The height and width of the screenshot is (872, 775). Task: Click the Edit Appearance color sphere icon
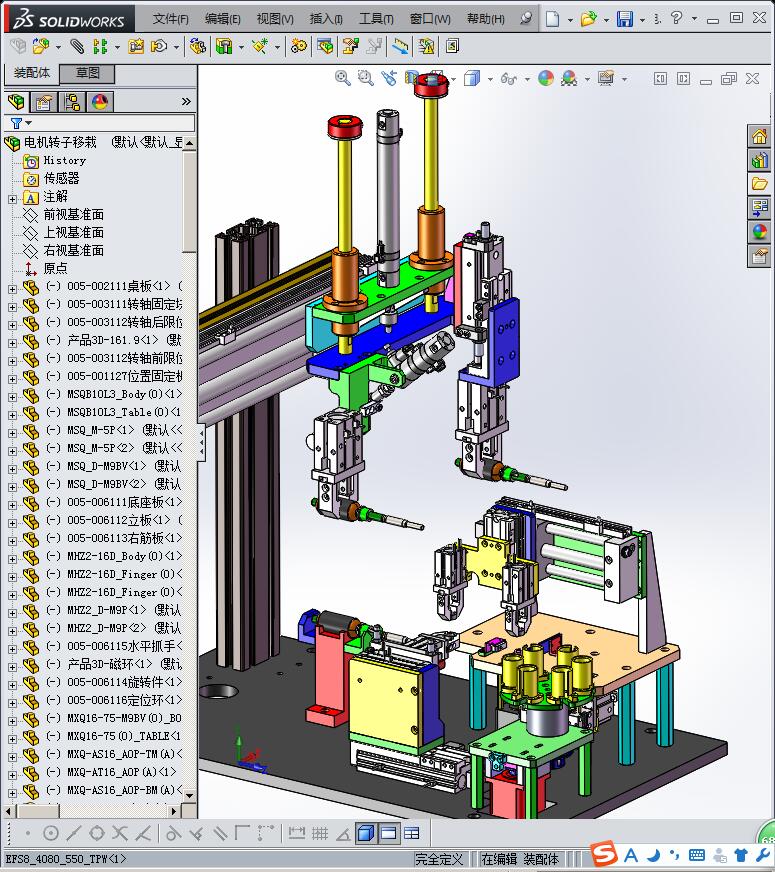(x=546, y=78)
